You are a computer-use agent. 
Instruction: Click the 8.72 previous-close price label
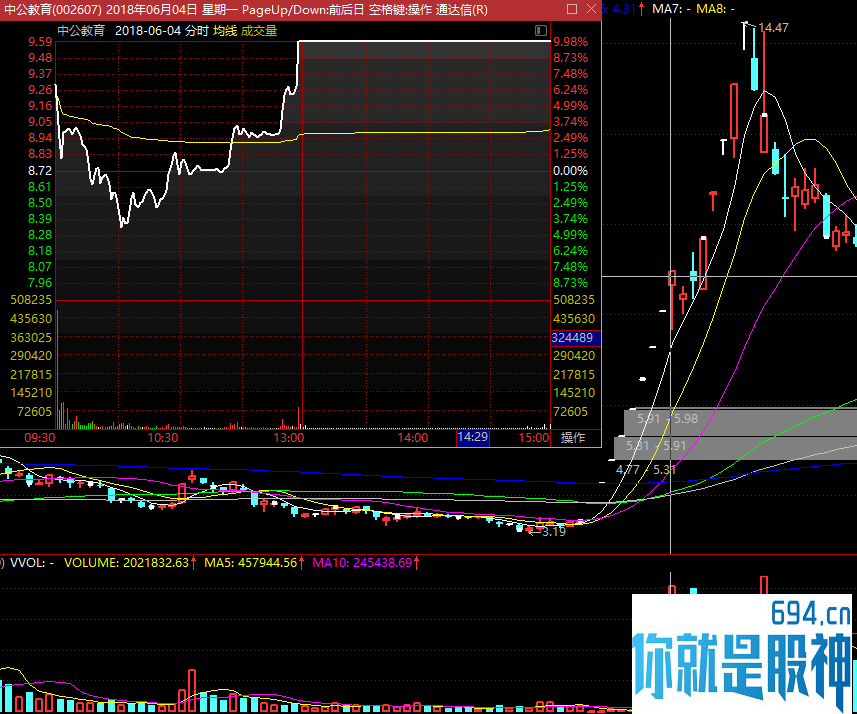pyautogui.click(x=40, y=171)
